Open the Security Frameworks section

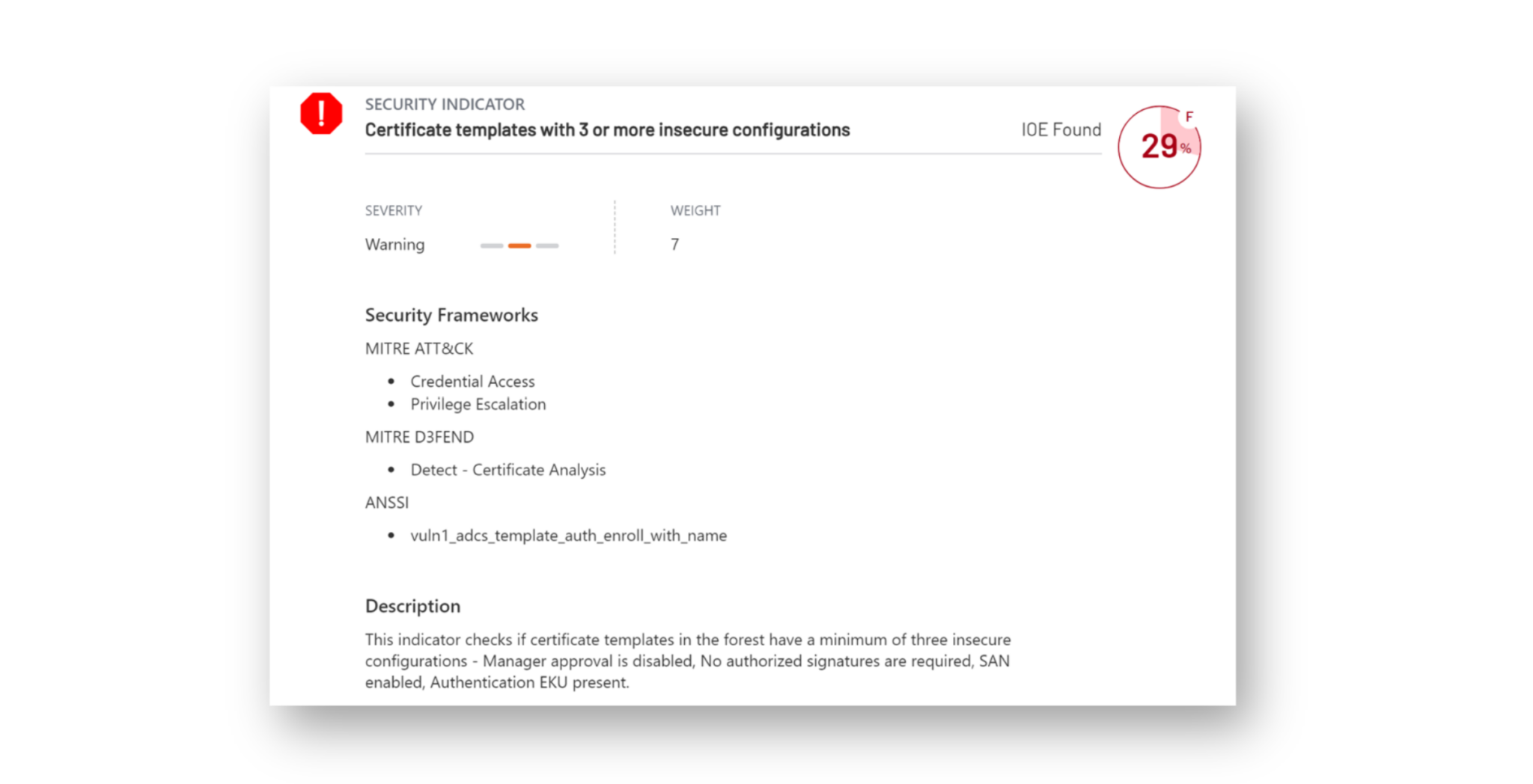[451, 315]
